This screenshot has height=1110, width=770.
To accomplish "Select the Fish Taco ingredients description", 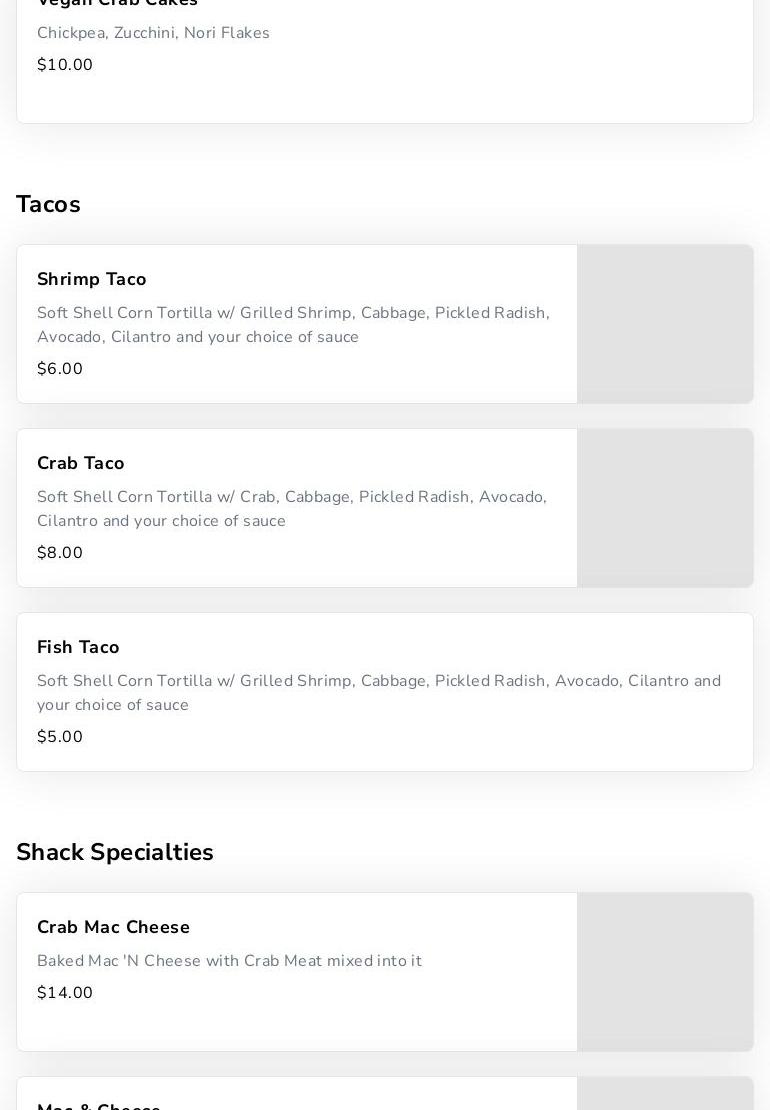I will tap(378, 693).
